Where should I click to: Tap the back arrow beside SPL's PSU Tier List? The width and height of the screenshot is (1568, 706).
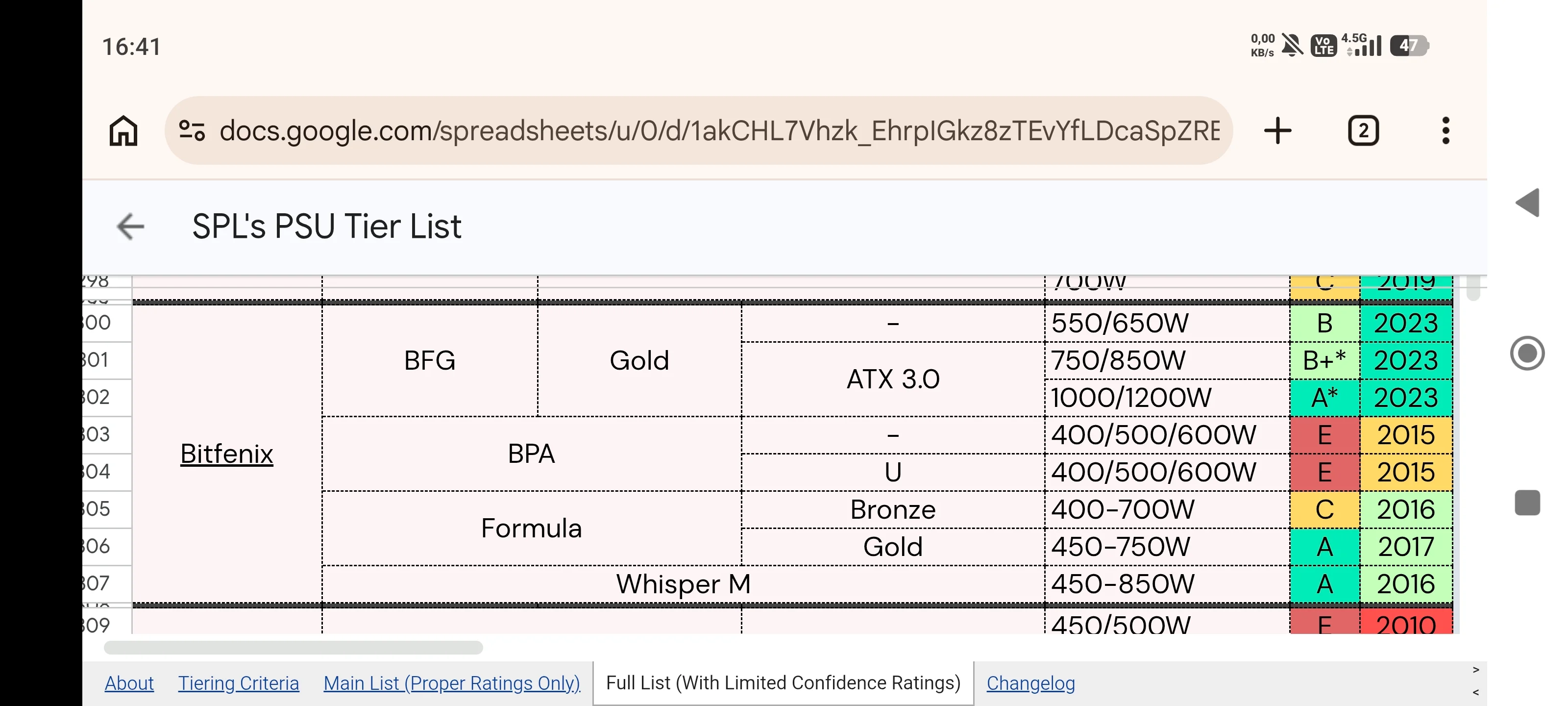130,227
